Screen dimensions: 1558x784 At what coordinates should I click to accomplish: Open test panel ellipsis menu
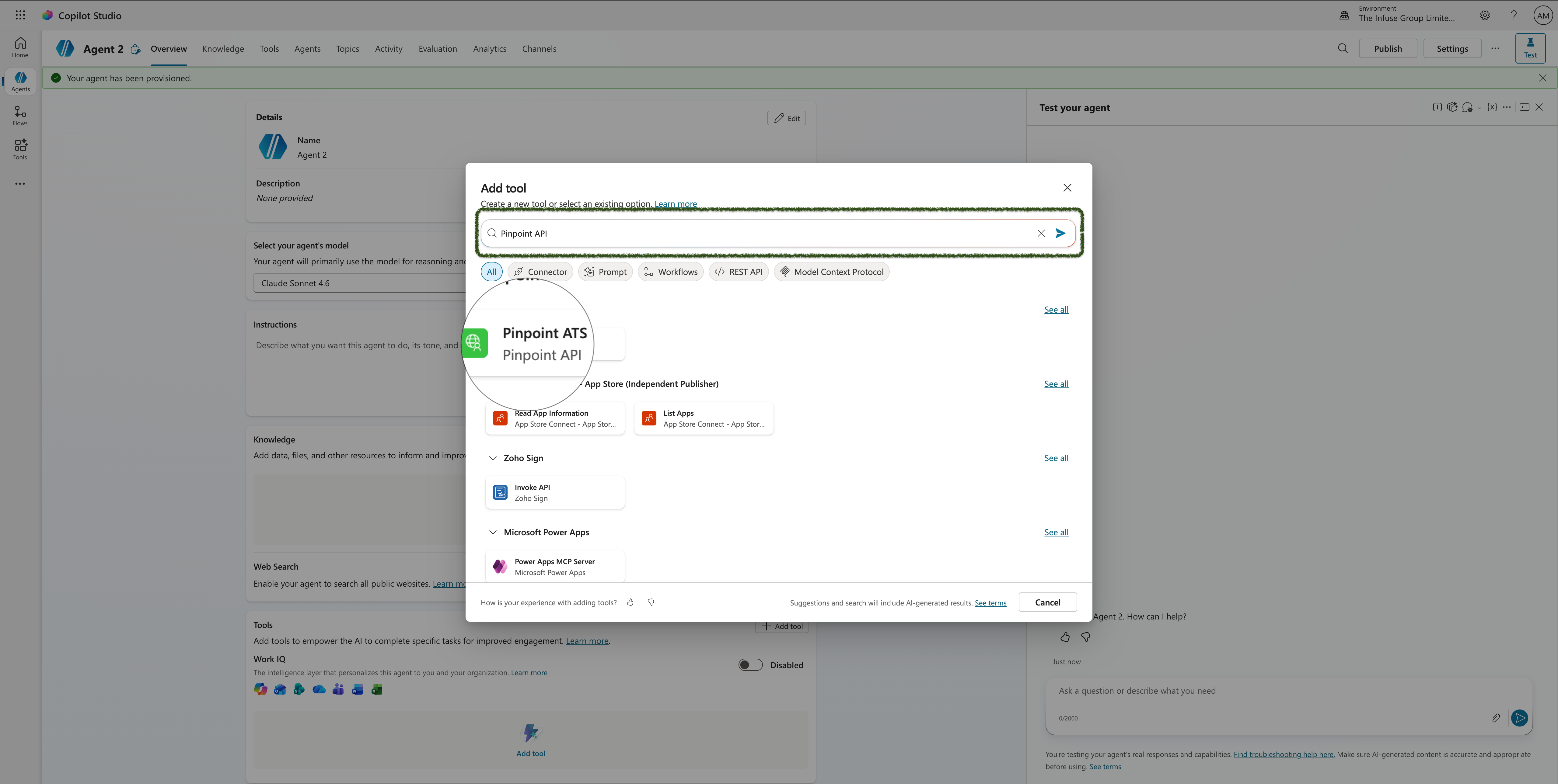tap(1507, 107)
